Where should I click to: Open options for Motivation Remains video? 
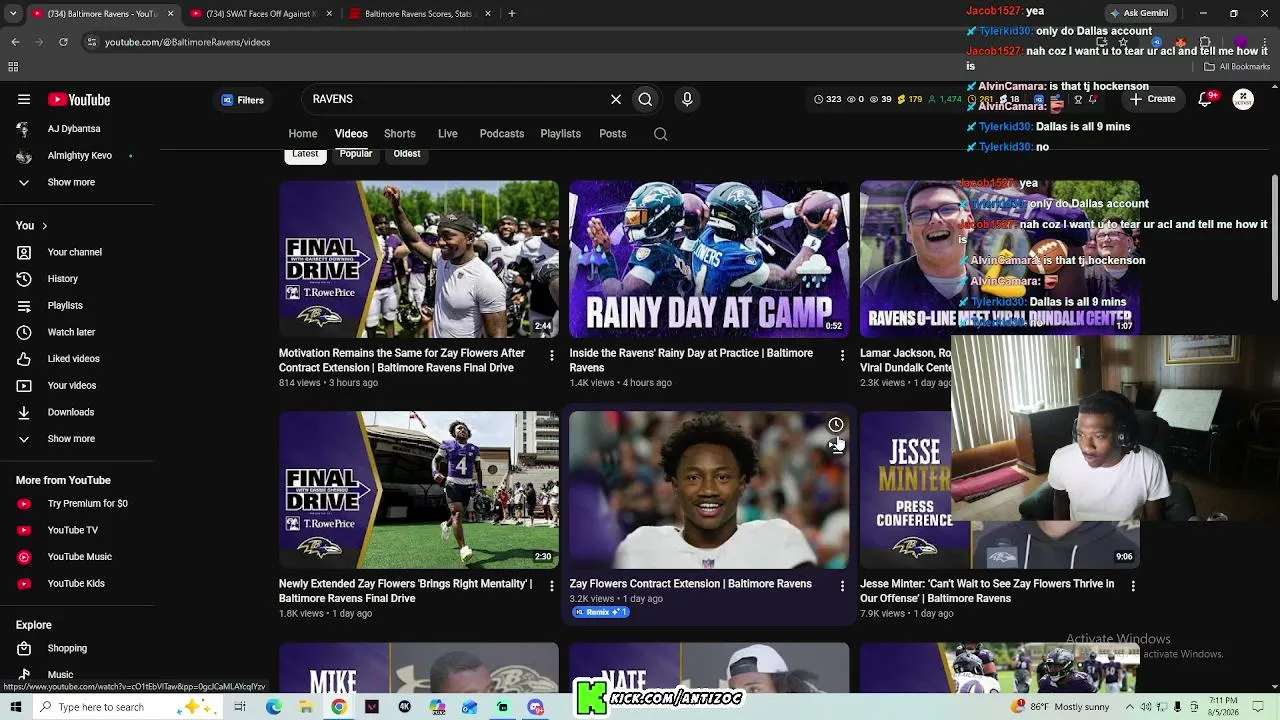pyautogui.click(x=551, y=355)
